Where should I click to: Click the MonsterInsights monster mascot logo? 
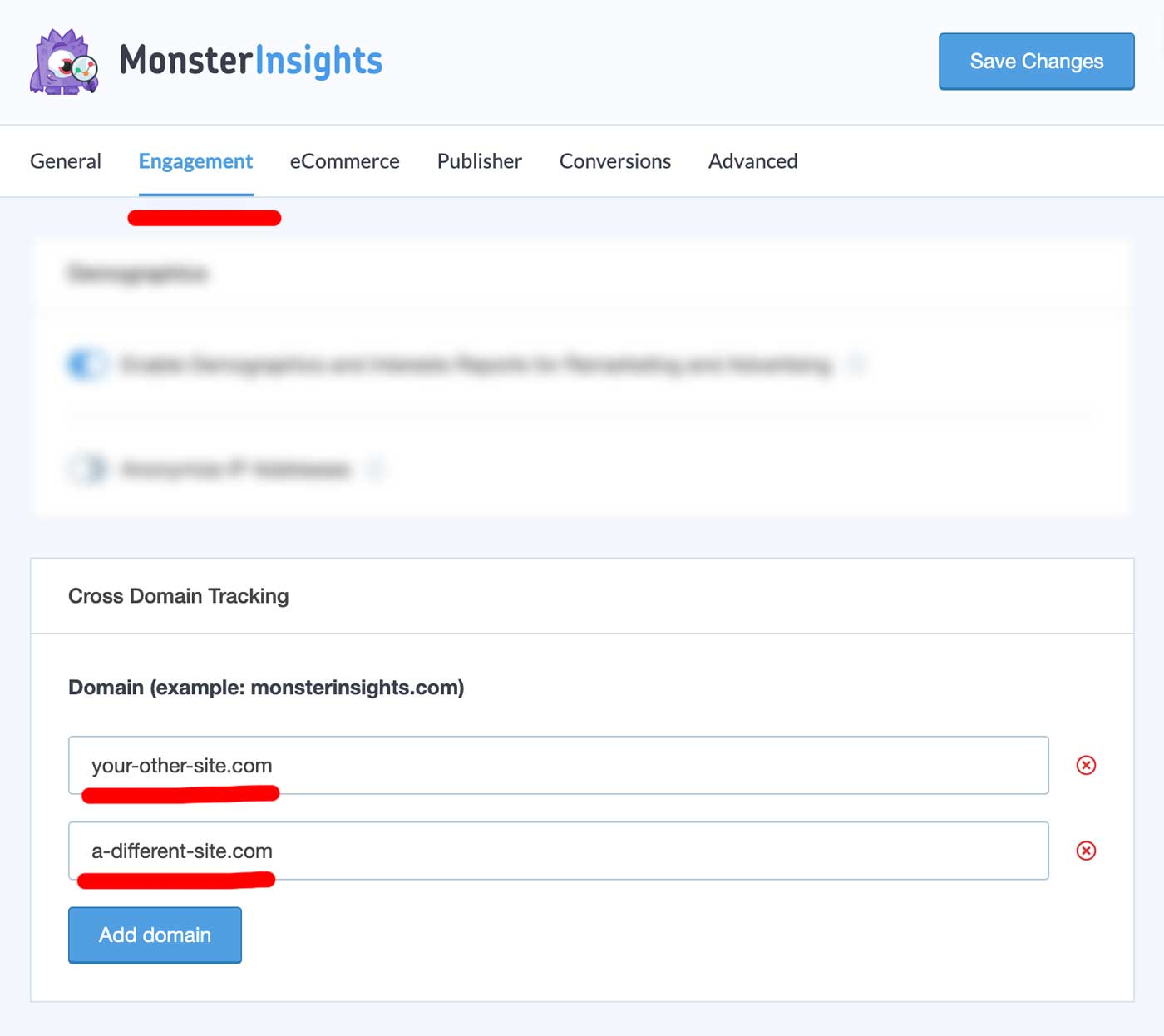[64, 62]
